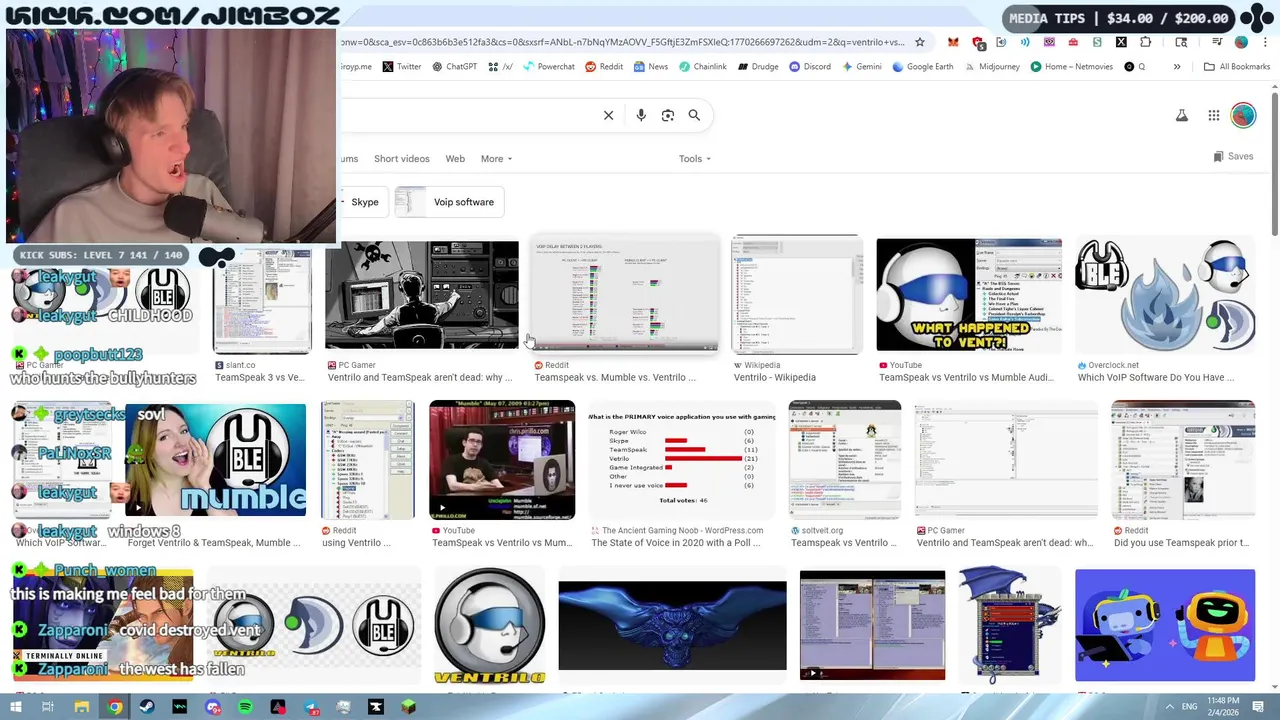Switch to the Short videos tab
Viewport: 1280px width, 720px height.
tap(401, 159)
